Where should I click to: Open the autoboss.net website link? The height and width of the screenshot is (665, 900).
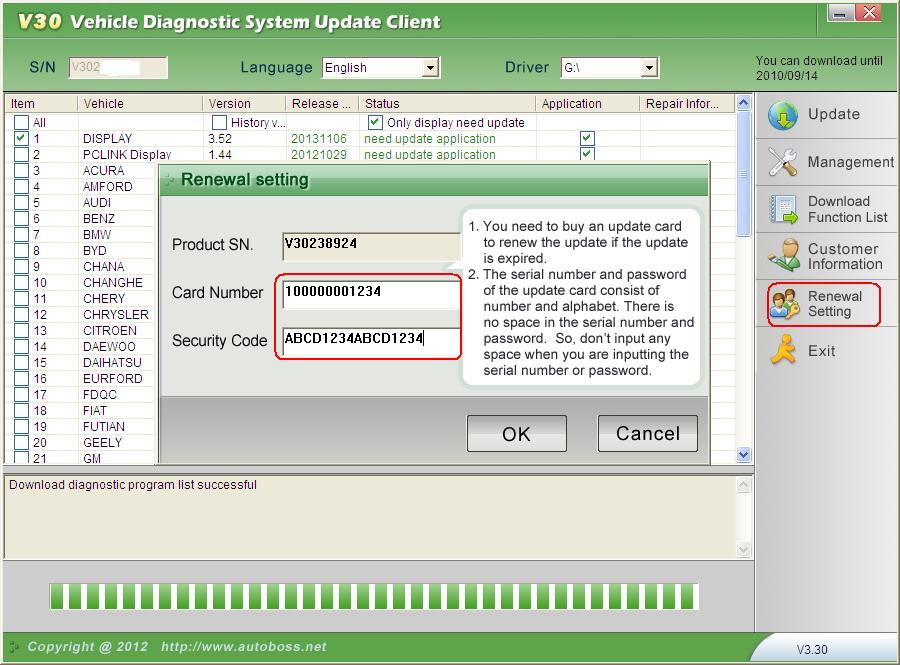pos(243,647)
